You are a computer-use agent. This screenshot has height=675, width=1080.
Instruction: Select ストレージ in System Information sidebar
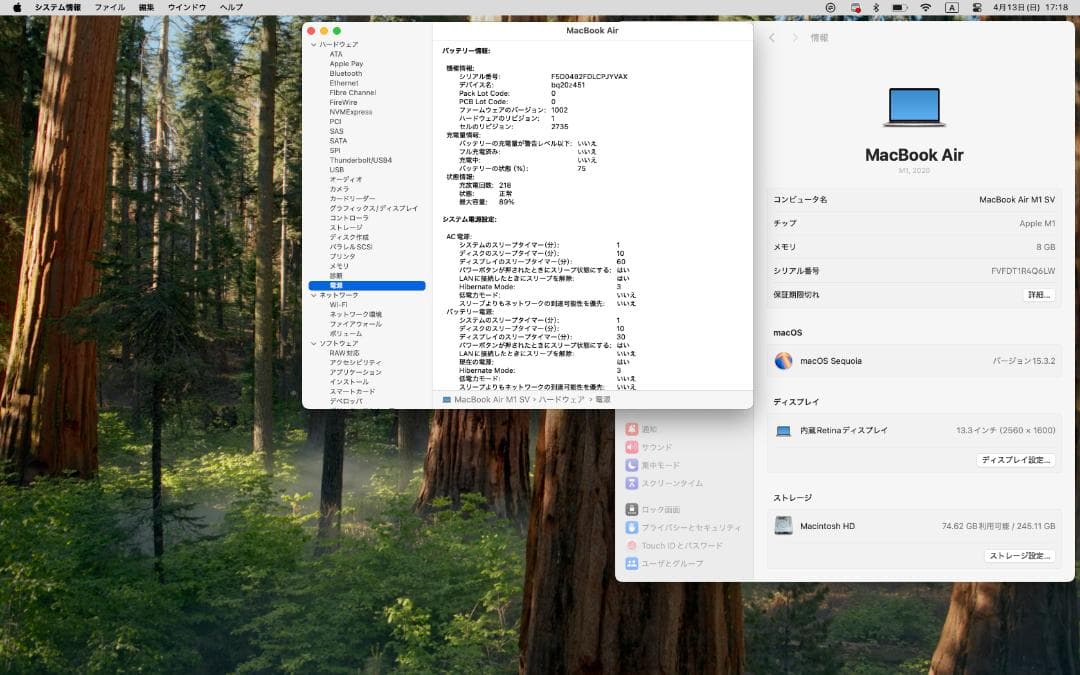(x=346, y=228)
